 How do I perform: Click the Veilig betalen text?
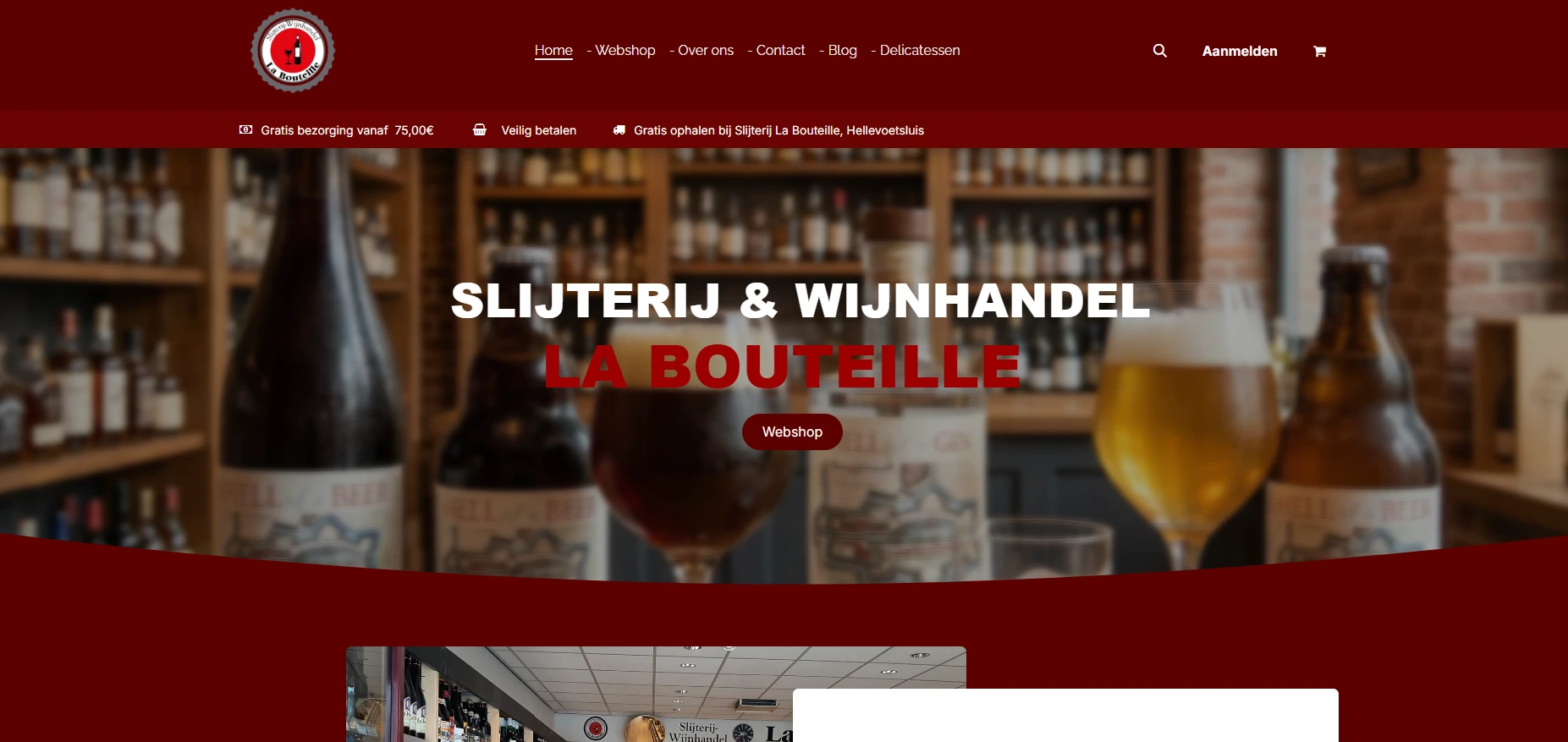click(x=538, y=130)
